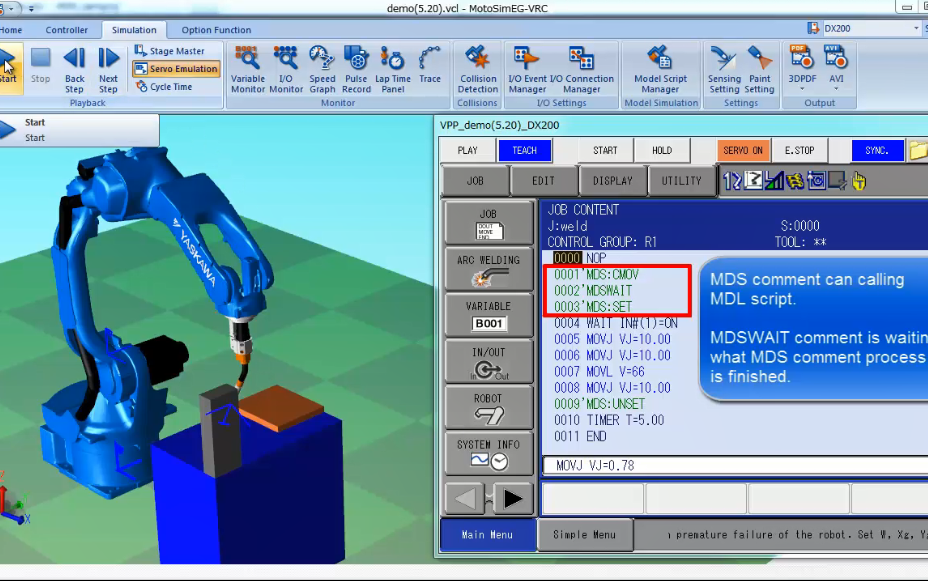Image resolution: width=928 pixels, height=581 pixels.
Task: Click the step sequence 12 status icon
Action: [732, 180]
